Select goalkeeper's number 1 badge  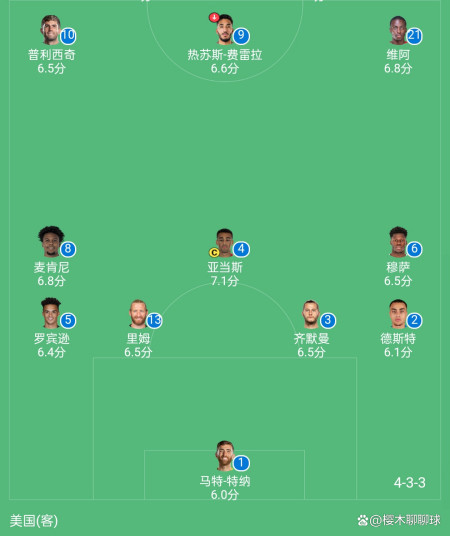tap(241, 463)
